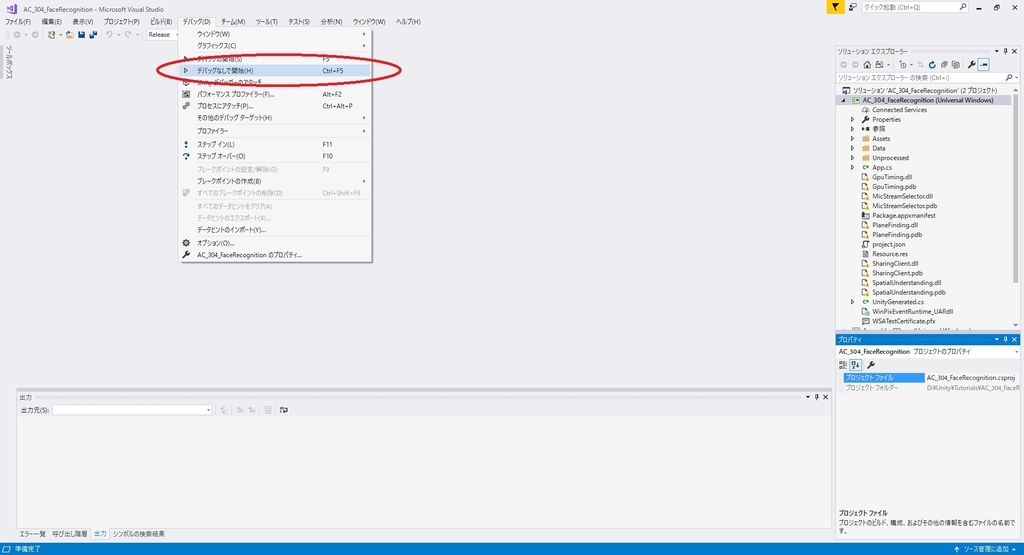1024x555 pixels.
Task: Click the Home icon in Solution Explorer
Action: pos(867,65)
